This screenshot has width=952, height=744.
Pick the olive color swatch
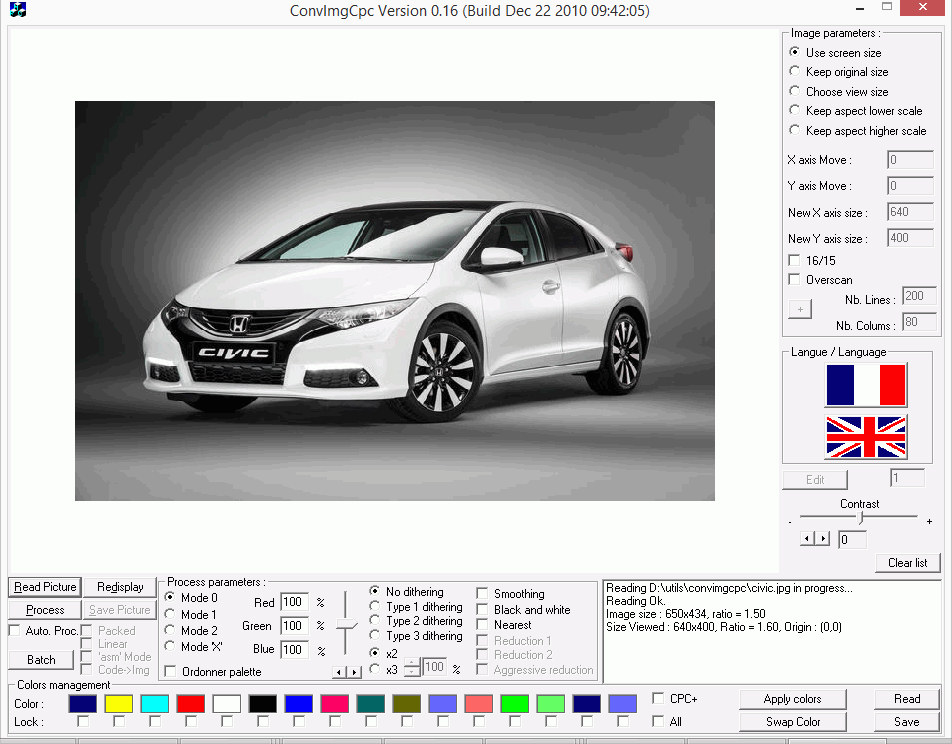point(407,703)
